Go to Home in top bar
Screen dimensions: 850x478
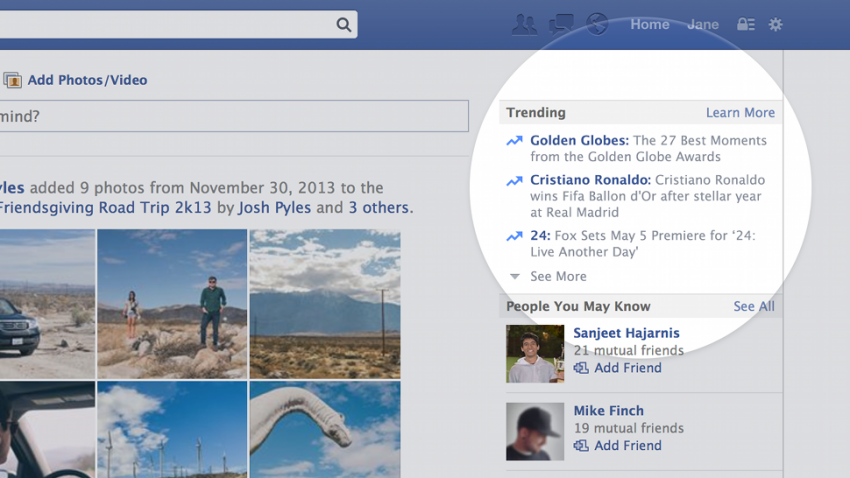click(650, 24)
